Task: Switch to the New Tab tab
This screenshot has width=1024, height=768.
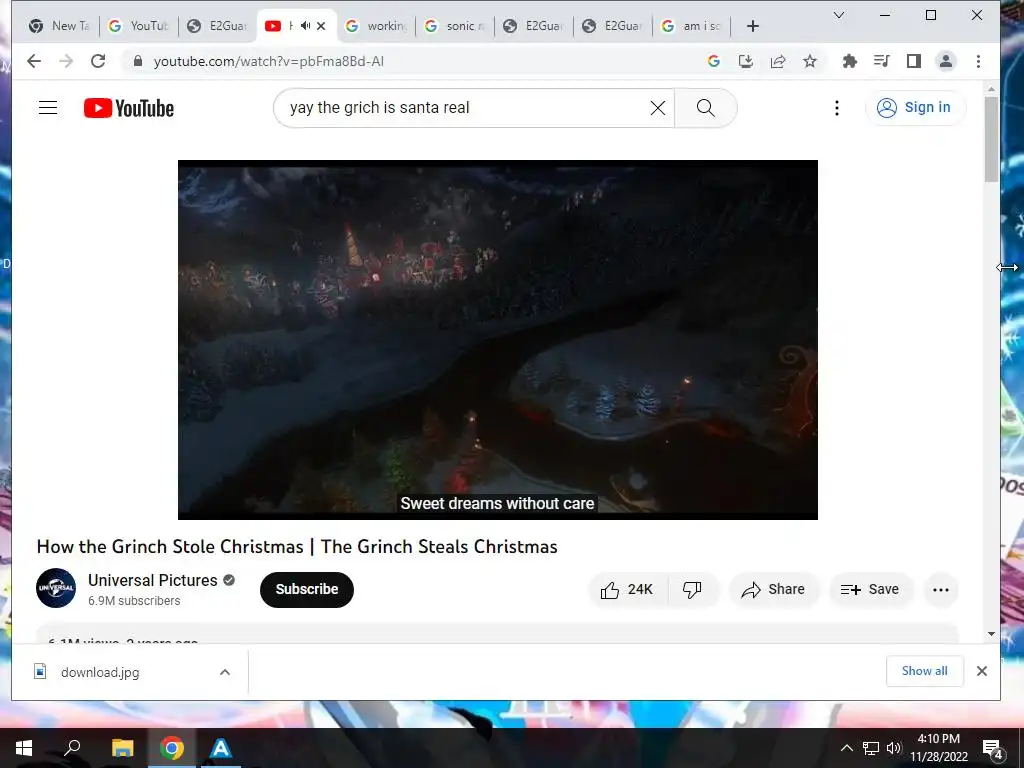Action: coord(59,26)
